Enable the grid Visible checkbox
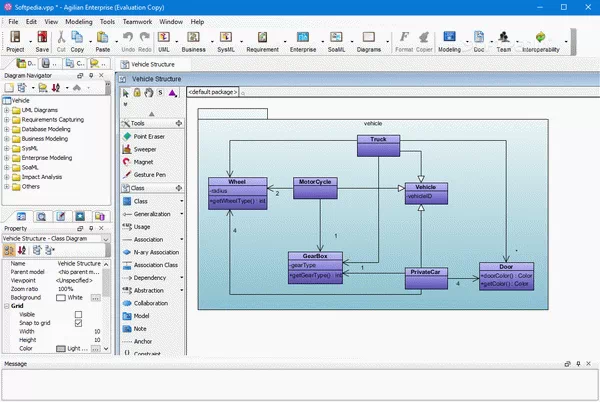This screenshot has height=402, width=600. (79, 314)
